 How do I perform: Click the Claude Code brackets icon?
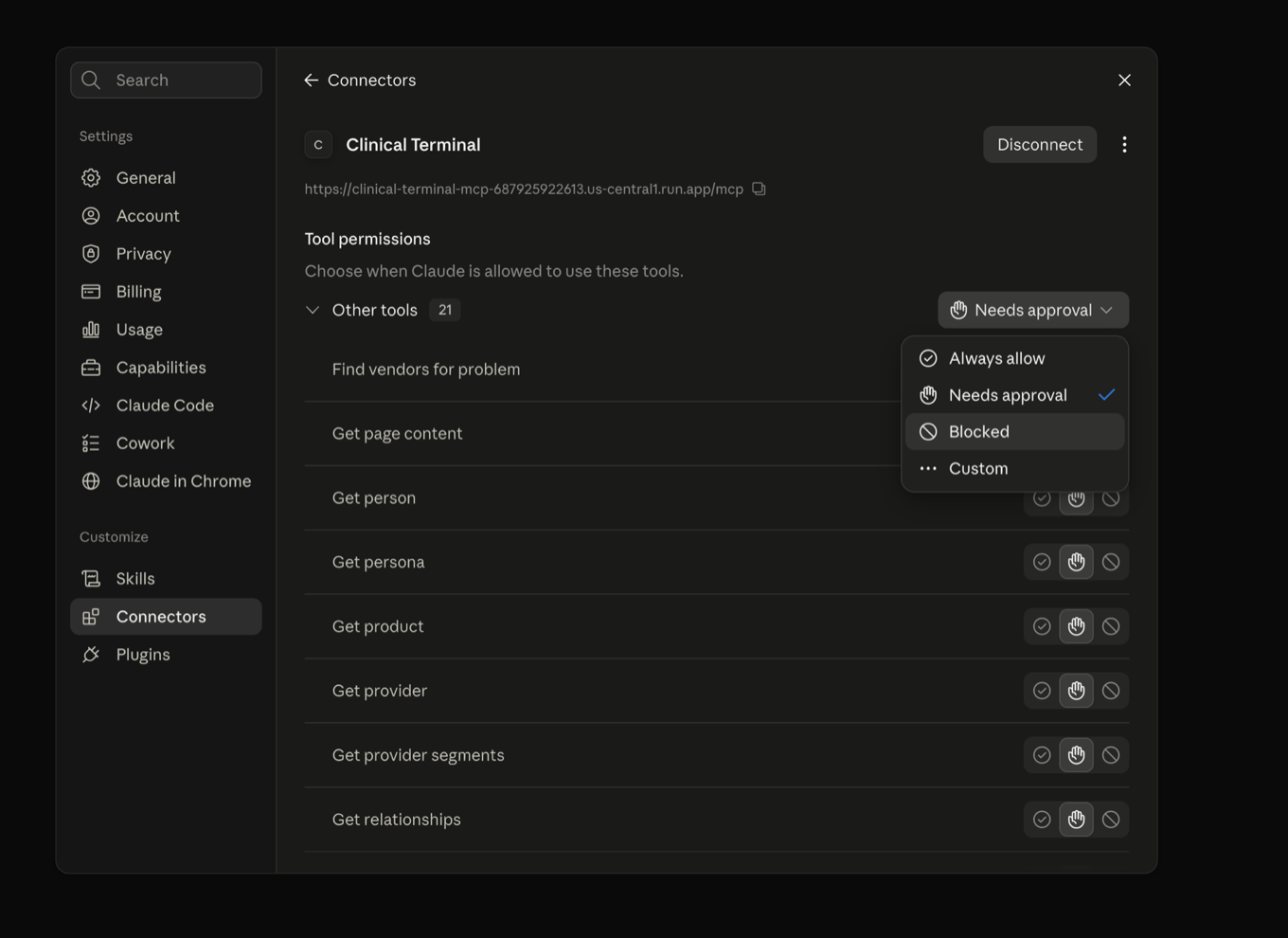point(91,405)
